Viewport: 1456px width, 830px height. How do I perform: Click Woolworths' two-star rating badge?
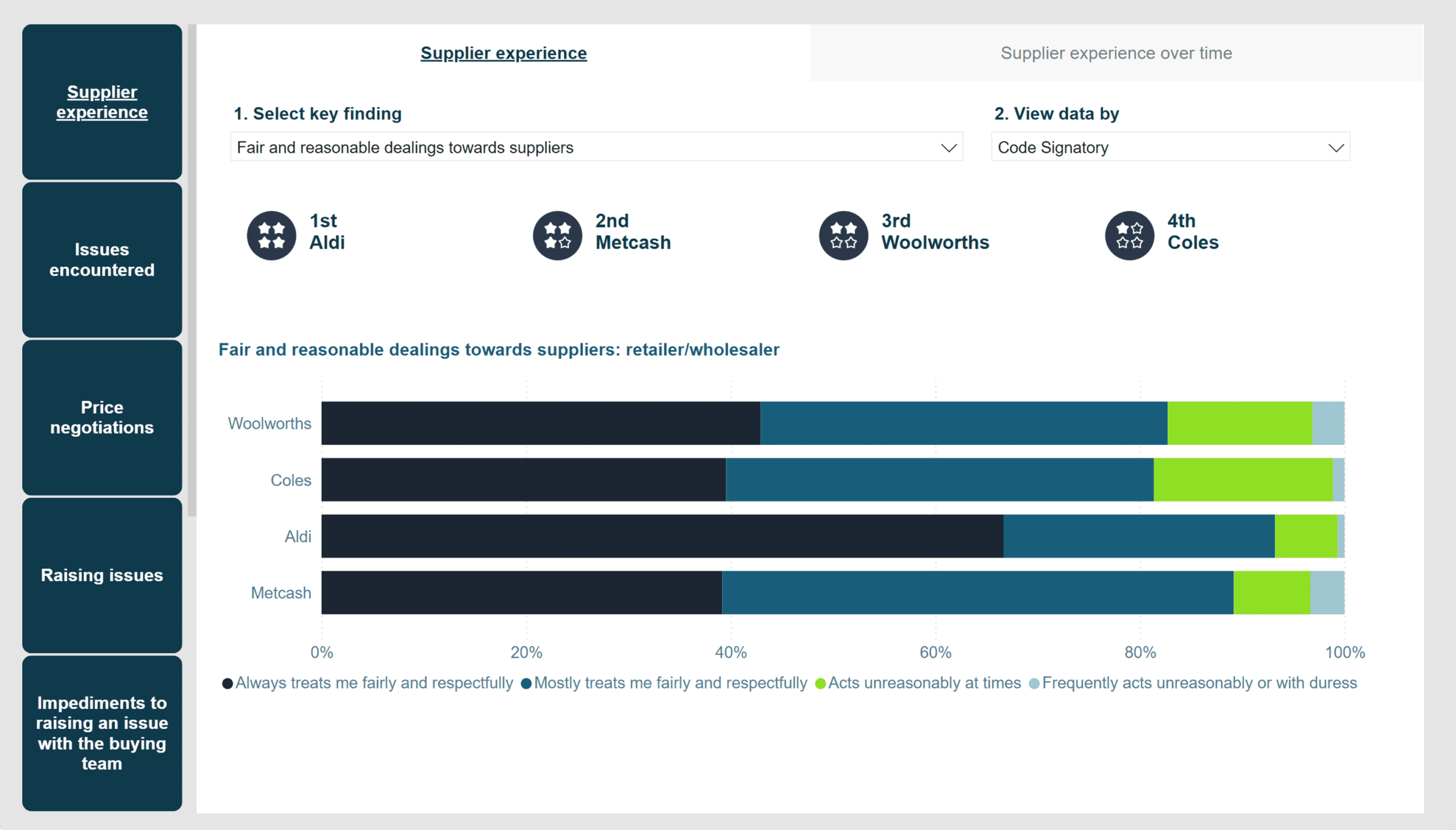(843, 236)
